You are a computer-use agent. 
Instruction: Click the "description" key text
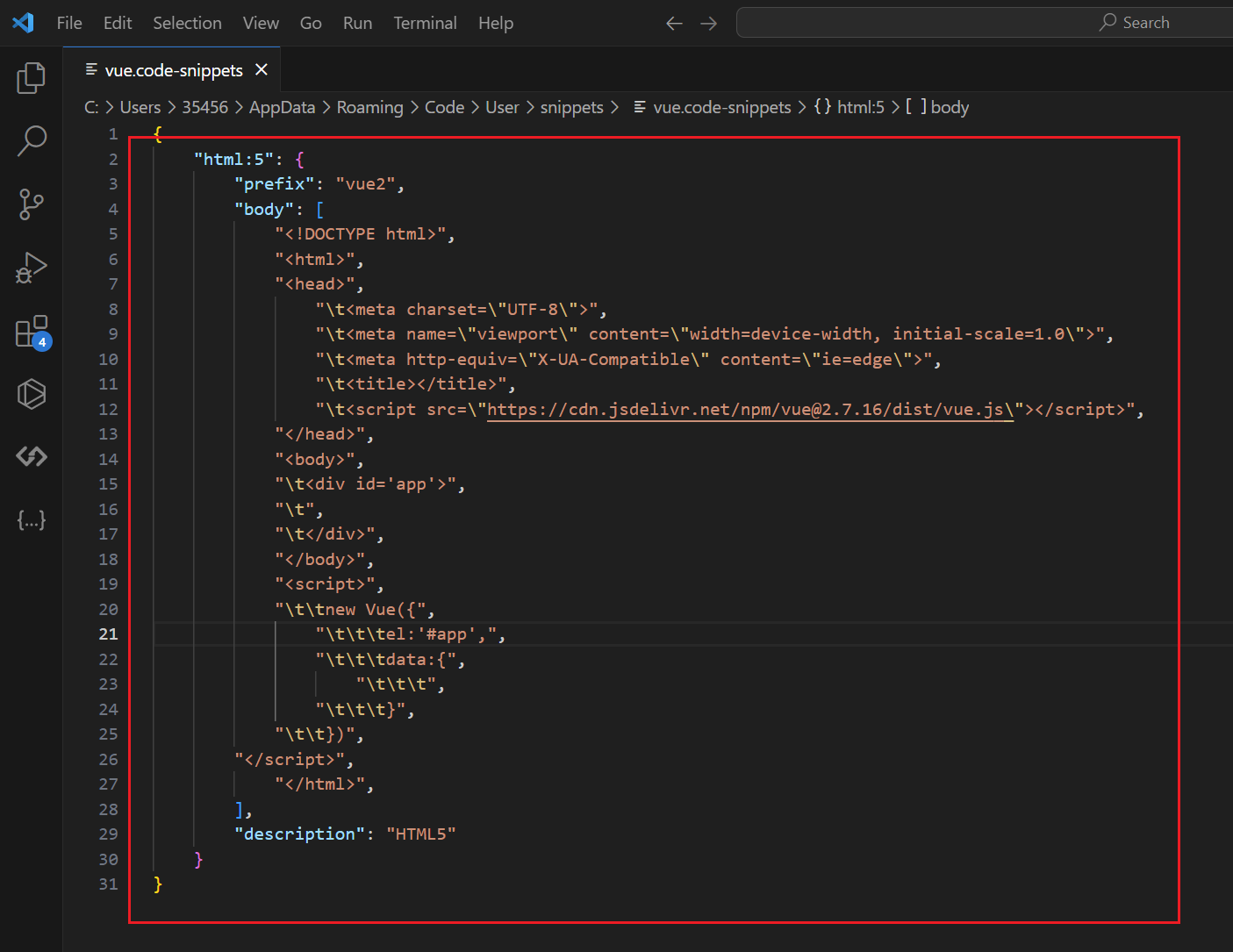coord(300,834)
